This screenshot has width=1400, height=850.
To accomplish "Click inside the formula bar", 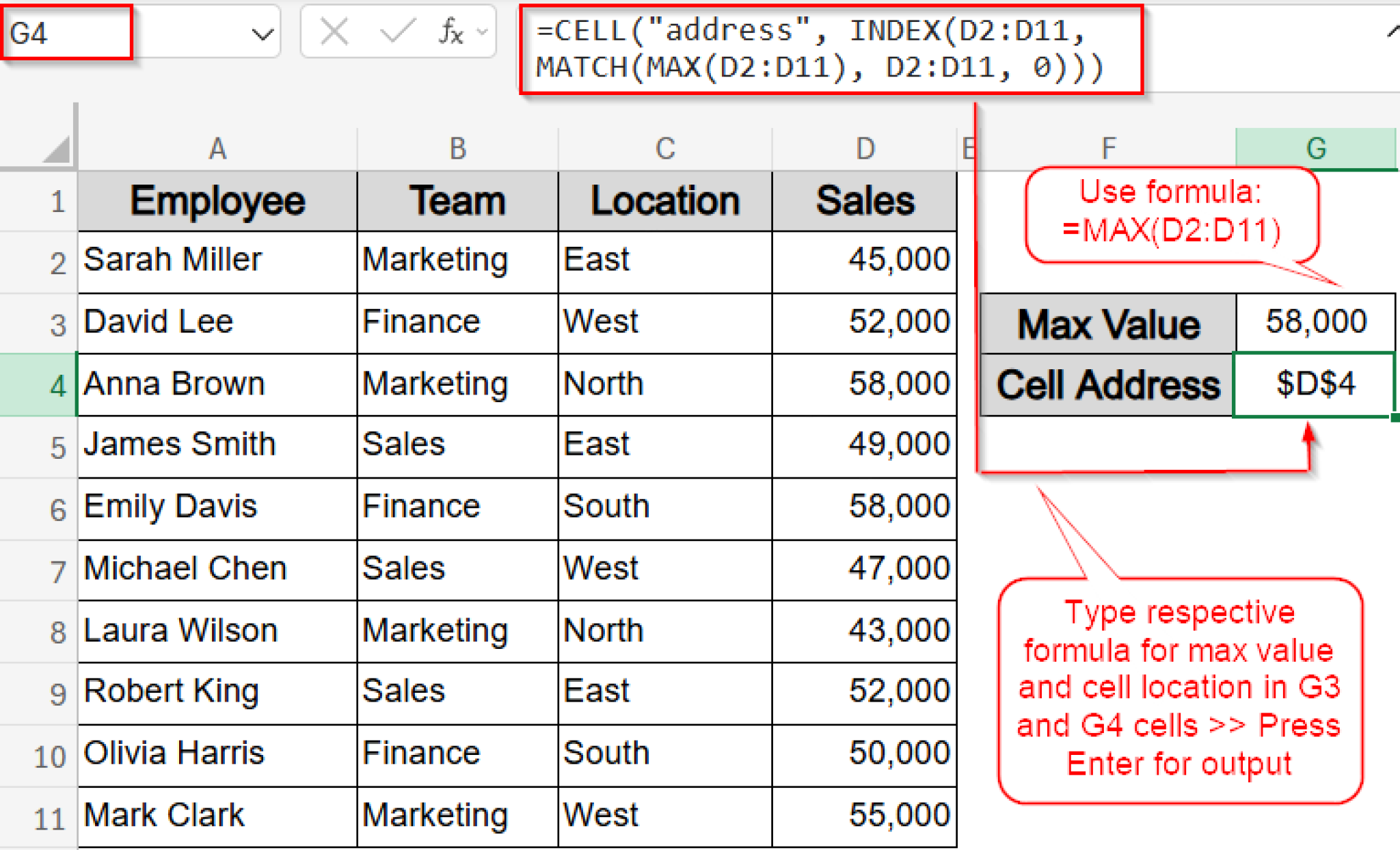I will pos(820,48).
